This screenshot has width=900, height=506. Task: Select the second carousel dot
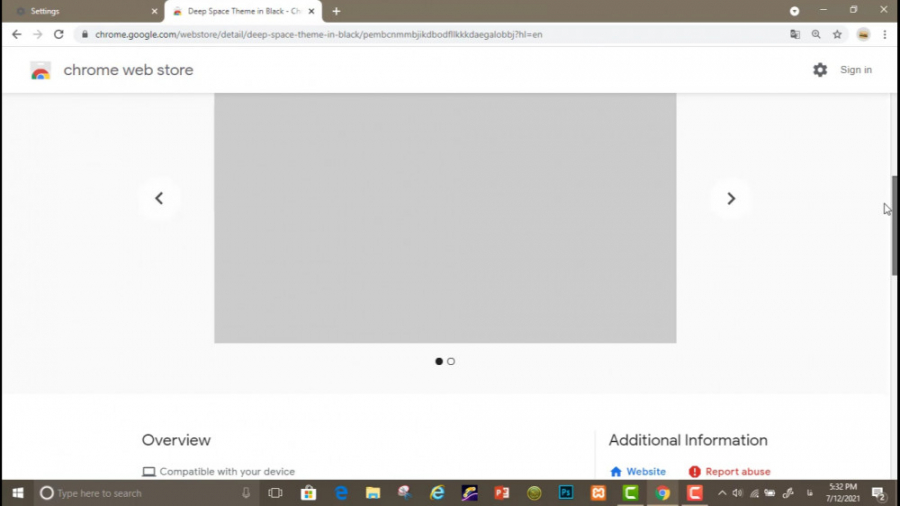tap(451, 361)
